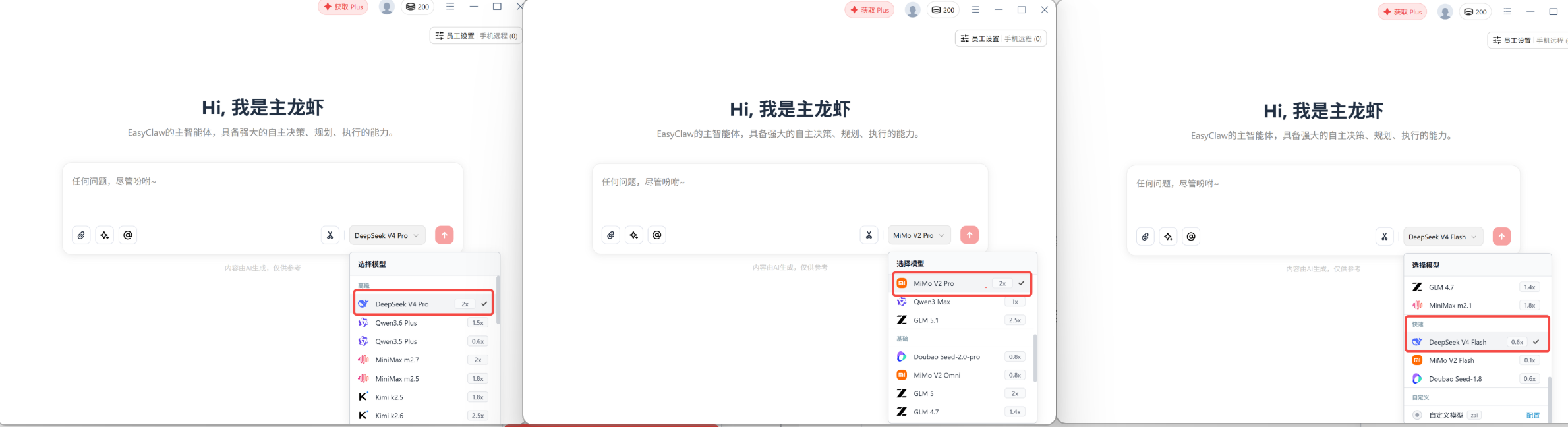Click the @ mention icon in the DeepSeek V4 Flash window

(1191, 236)
